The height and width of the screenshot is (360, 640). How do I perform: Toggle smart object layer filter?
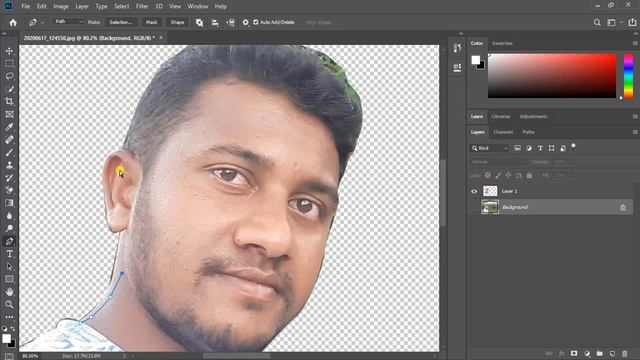(x=563, y=148)
